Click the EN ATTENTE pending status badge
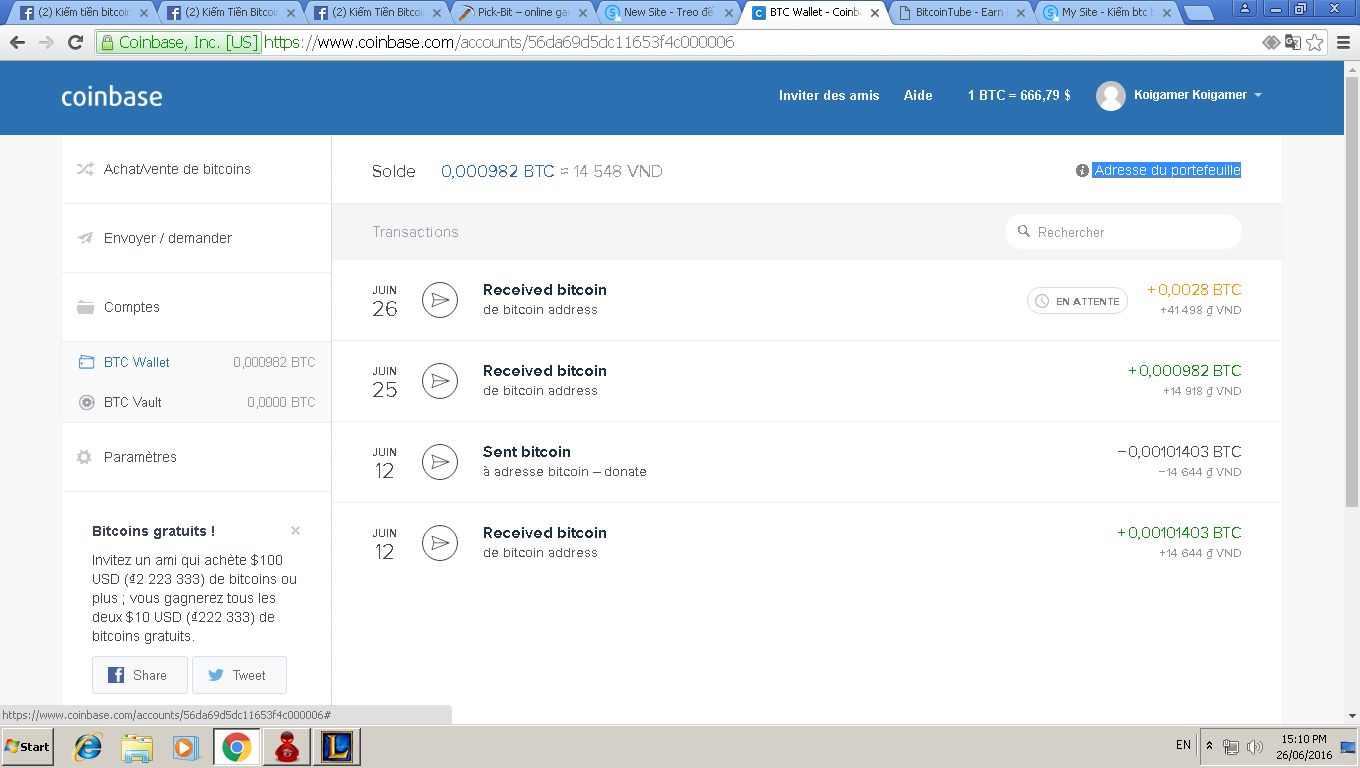Screen dimensions: 1360x768 pos(1077,301)
